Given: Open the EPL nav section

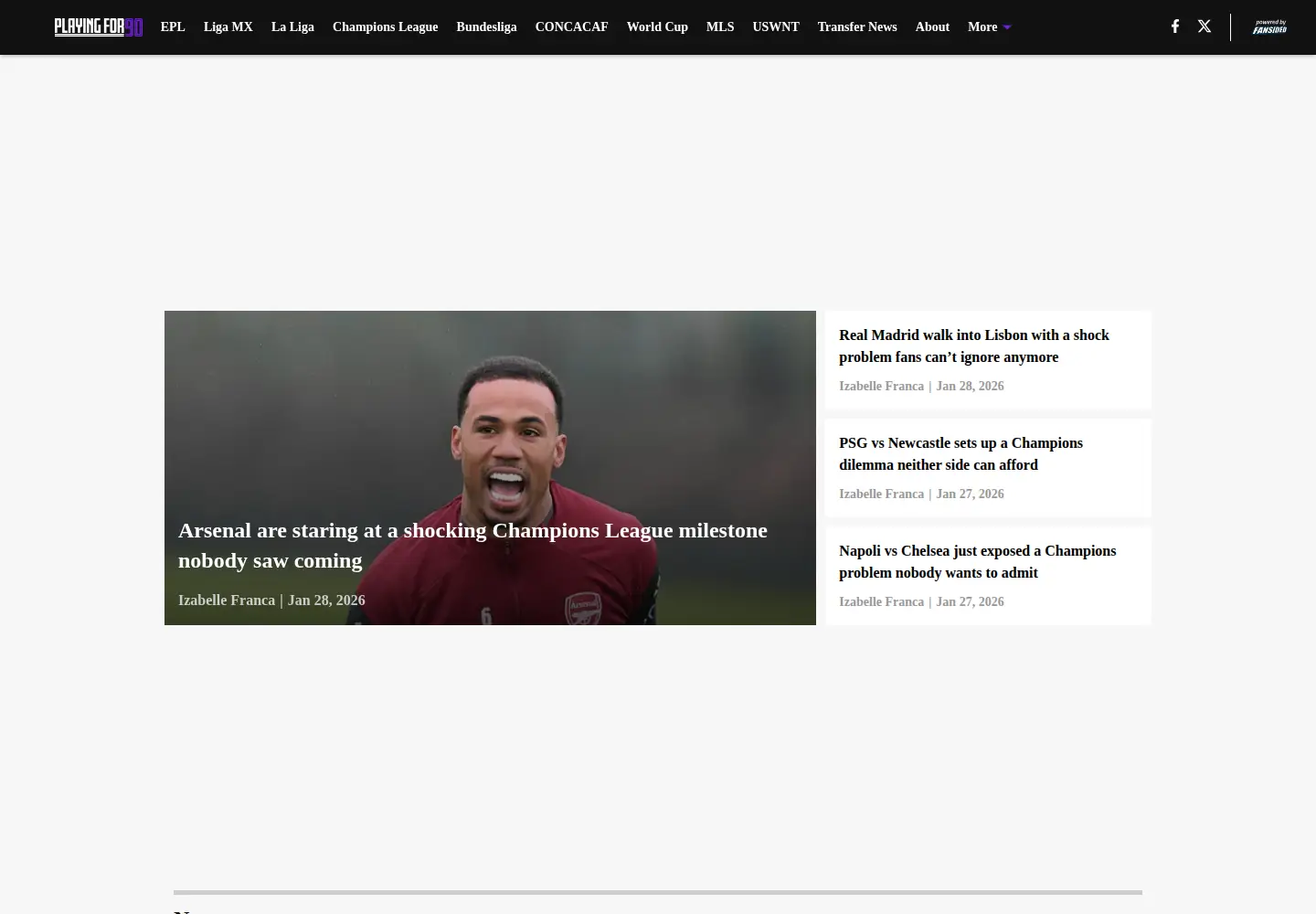Looking at the screenshot, I should (173, 27).
